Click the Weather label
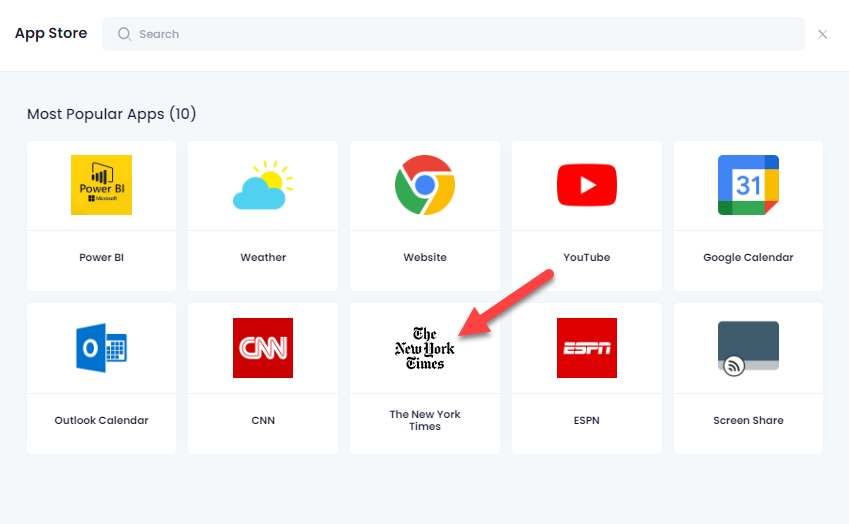The image size is (849, 524). coord(263,257)
